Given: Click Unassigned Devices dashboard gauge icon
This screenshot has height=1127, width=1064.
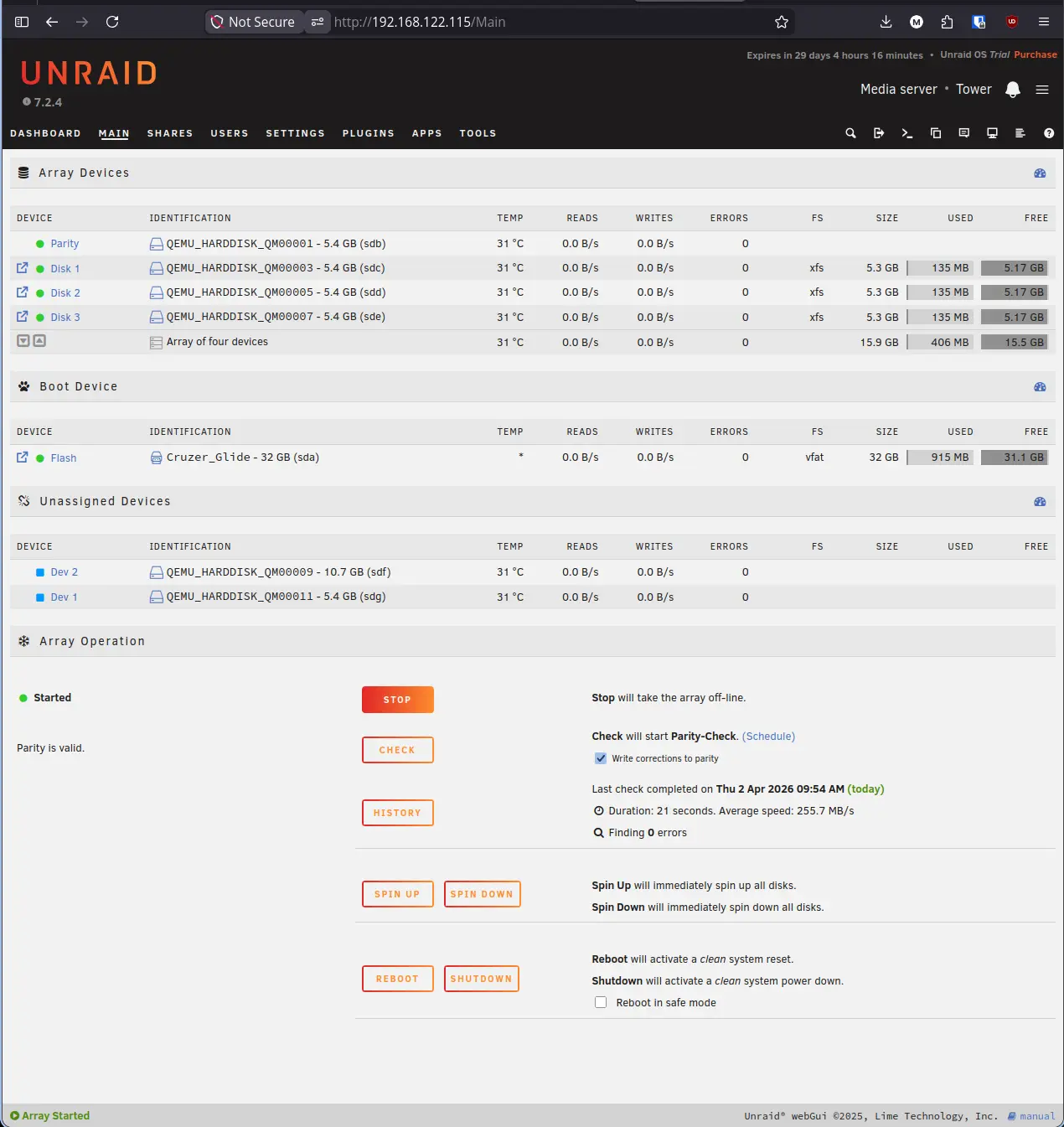Looking at the screenshot, I should 1040,502.
